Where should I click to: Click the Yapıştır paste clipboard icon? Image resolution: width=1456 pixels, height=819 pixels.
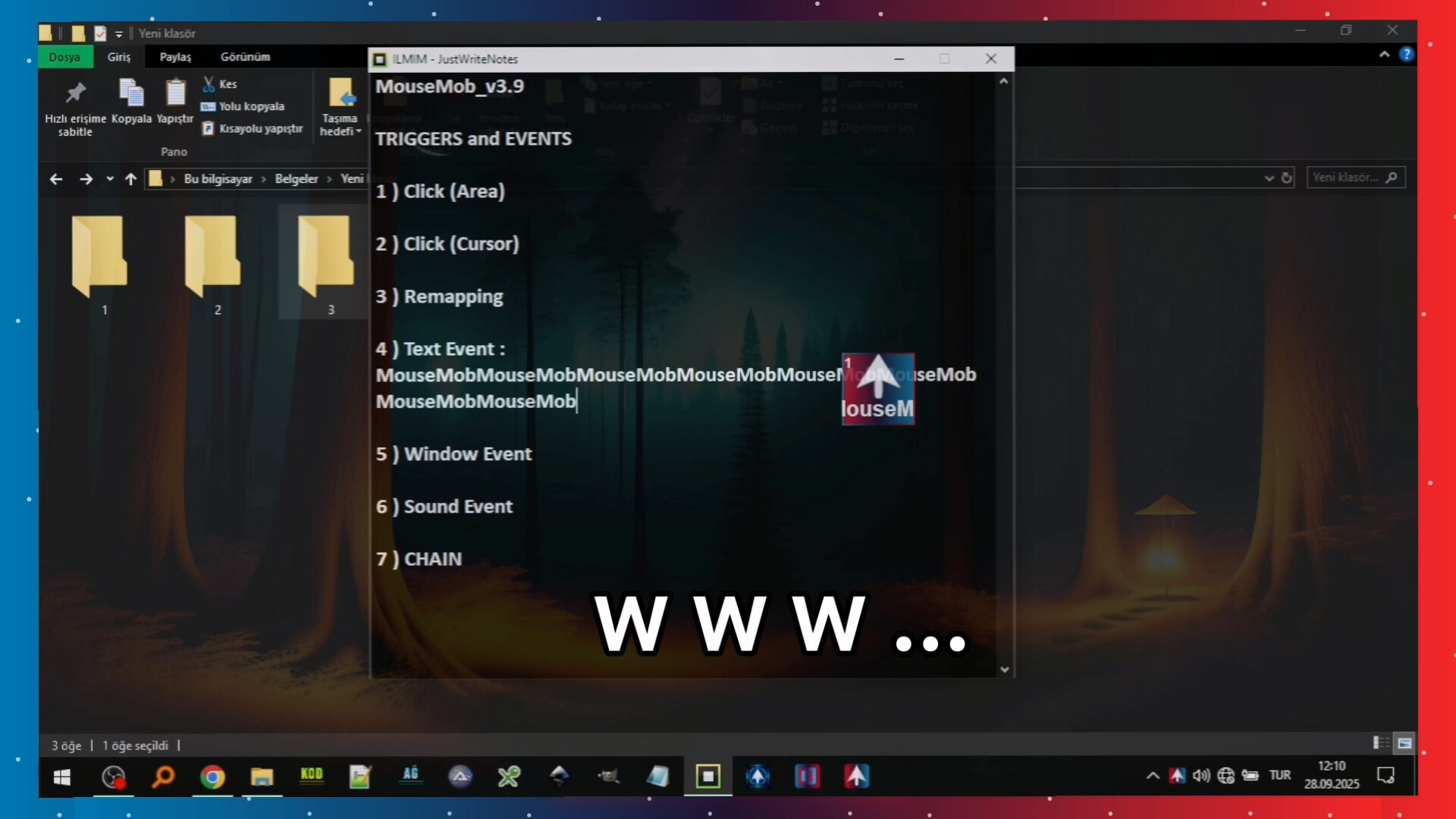click(175, 93)
